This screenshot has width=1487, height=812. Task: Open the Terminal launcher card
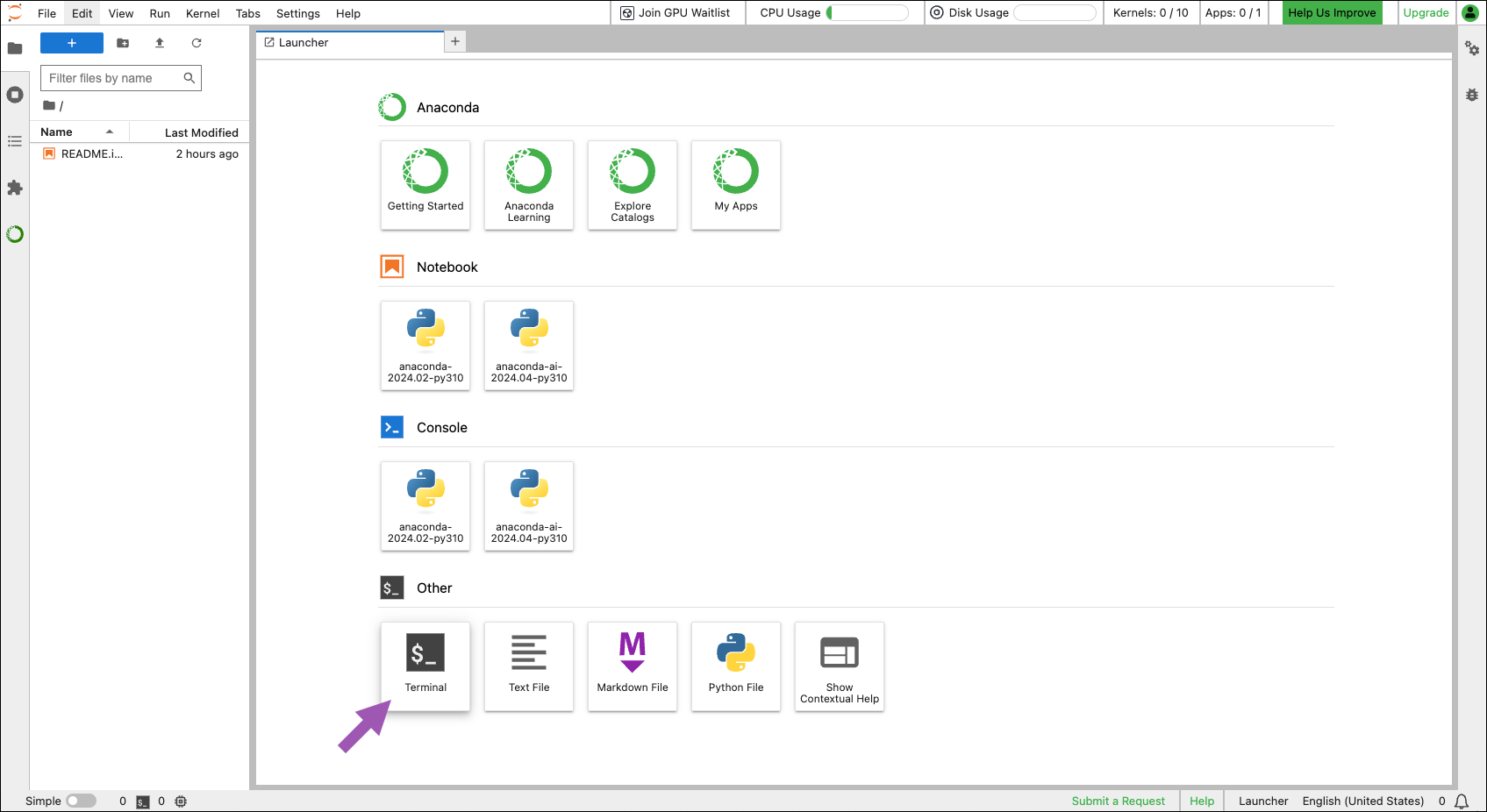point(425,666)
